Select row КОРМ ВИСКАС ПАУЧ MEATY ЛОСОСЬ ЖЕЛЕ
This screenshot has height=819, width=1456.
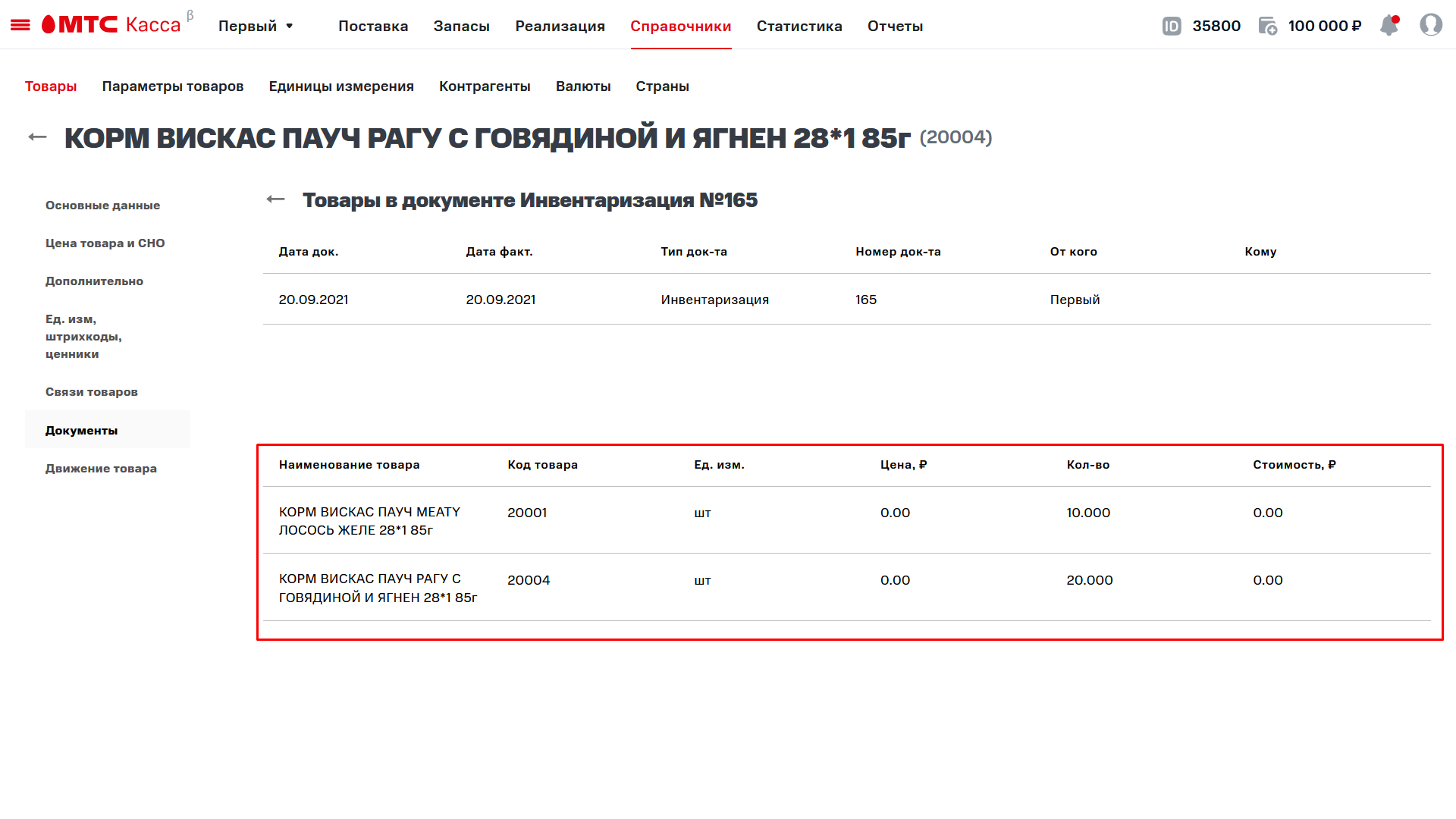pos(847,520)
